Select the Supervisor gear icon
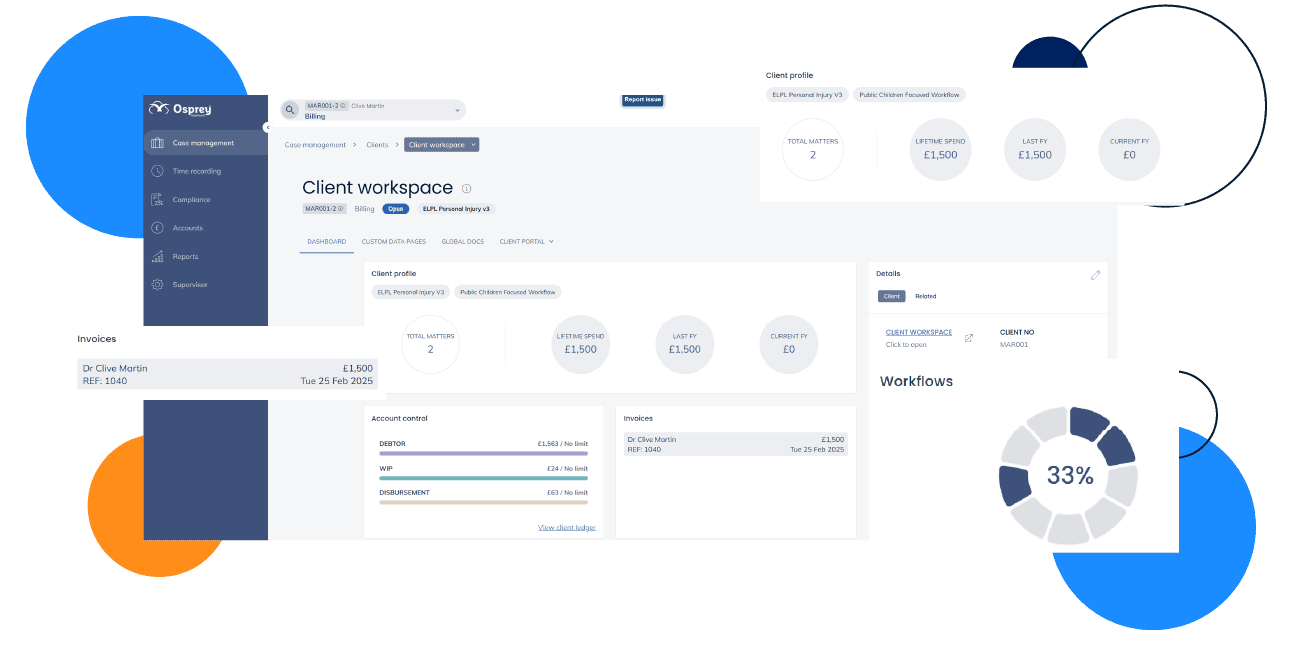1310x645 pixels. [x=156, y=284]
